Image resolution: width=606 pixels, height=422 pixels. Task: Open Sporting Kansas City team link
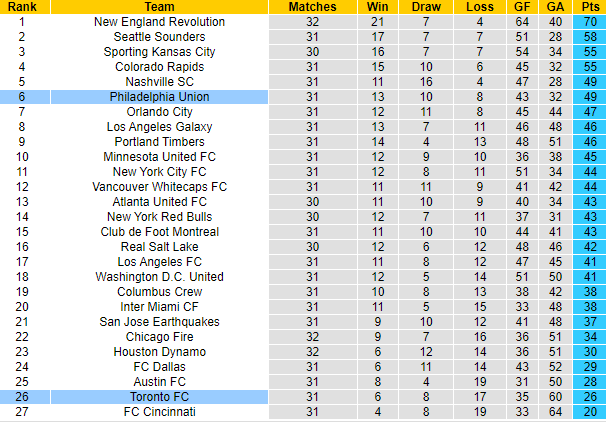tap(158, 51)
